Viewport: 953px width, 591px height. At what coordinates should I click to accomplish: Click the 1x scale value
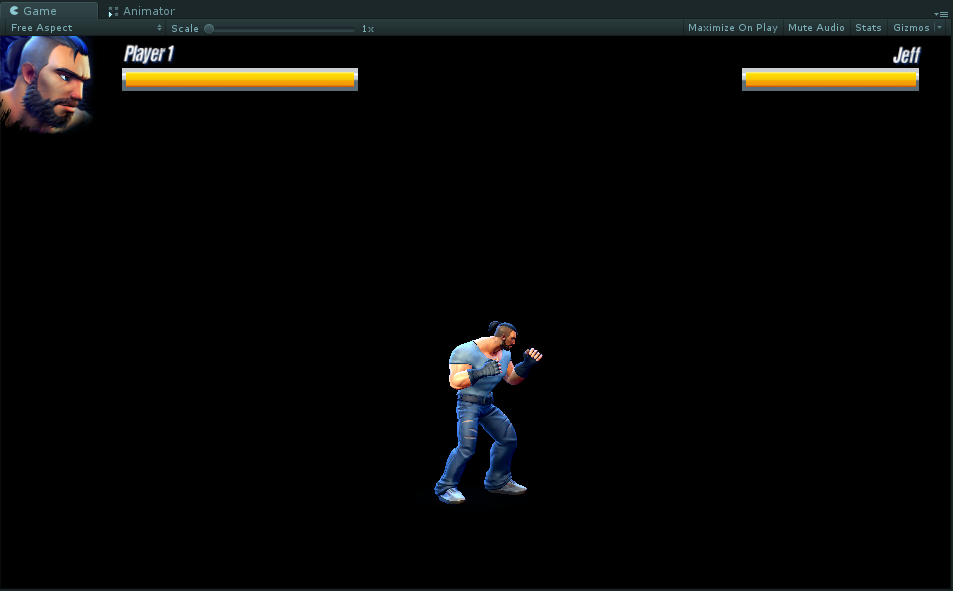pos(368,29)
